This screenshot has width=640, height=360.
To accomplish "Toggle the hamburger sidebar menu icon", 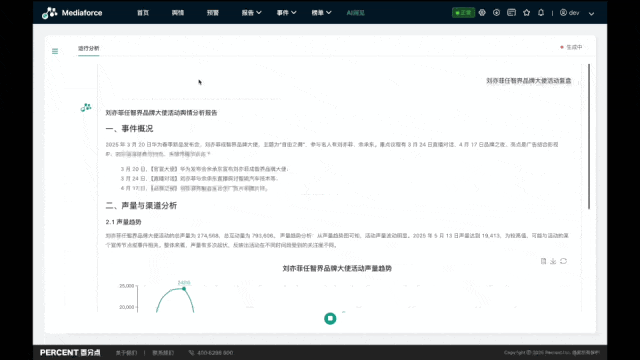I will click(55, 51).
